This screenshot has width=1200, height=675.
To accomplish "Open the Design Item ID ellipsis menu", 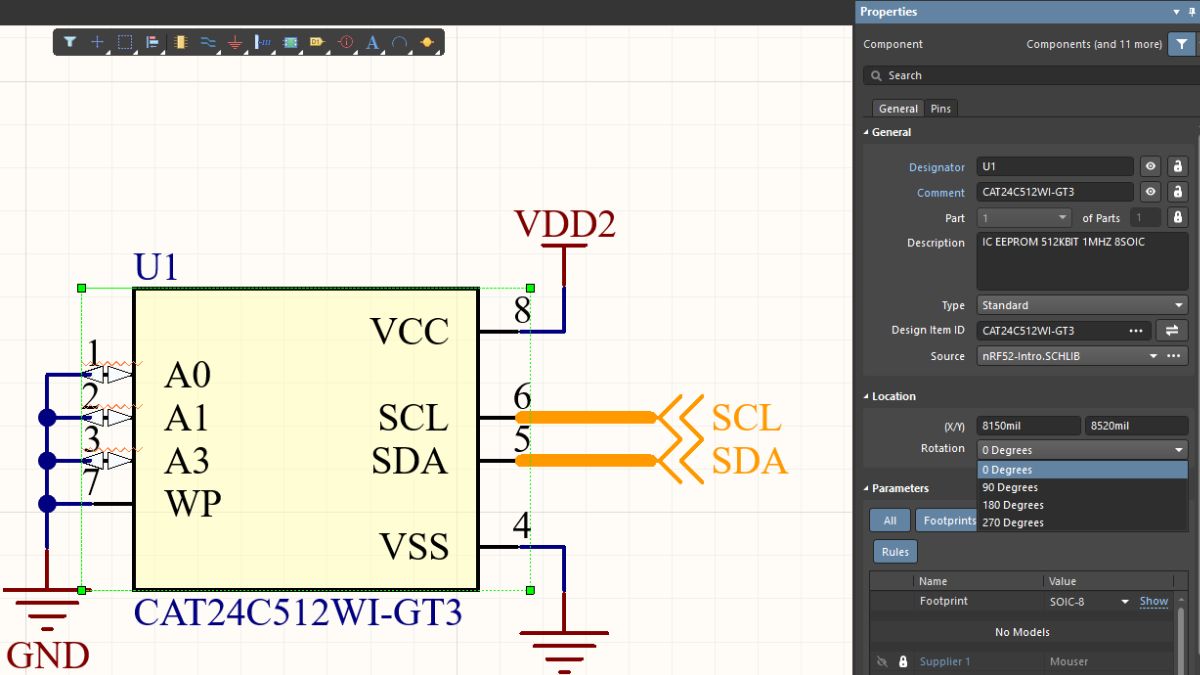I will coord(1135,330).
